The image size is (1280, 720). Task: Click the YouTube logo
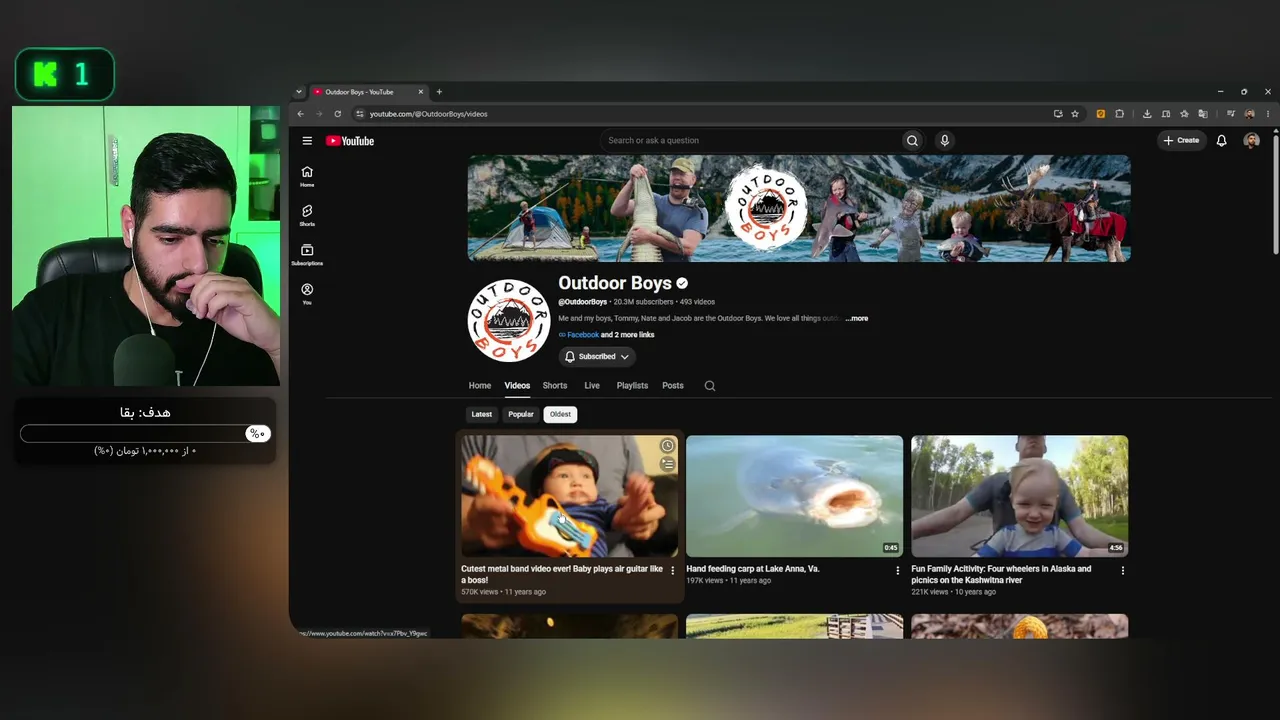click(x=350, y=141)
